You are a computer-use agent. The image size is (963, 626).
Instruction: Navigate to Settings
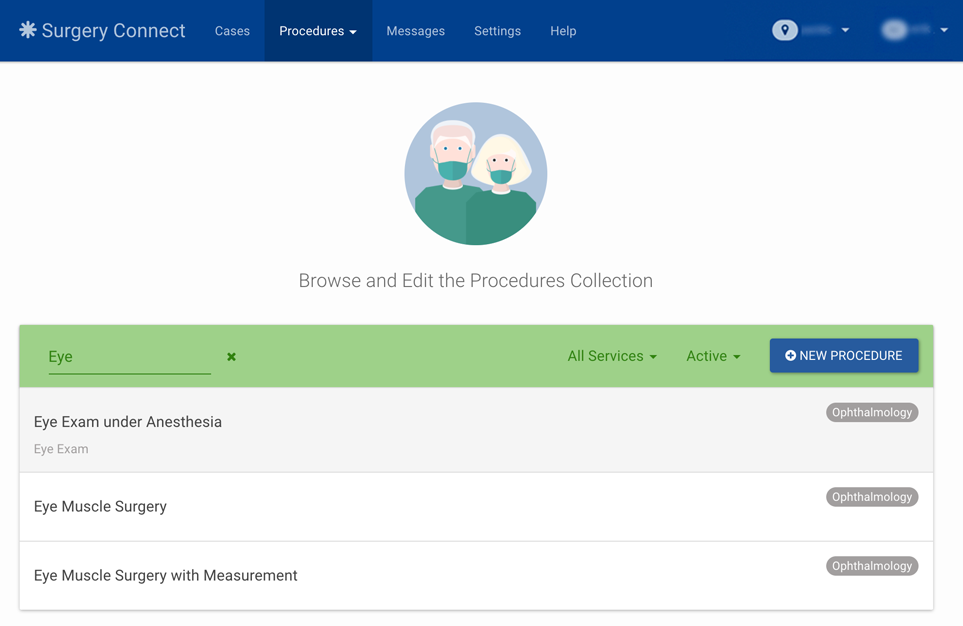497,31
